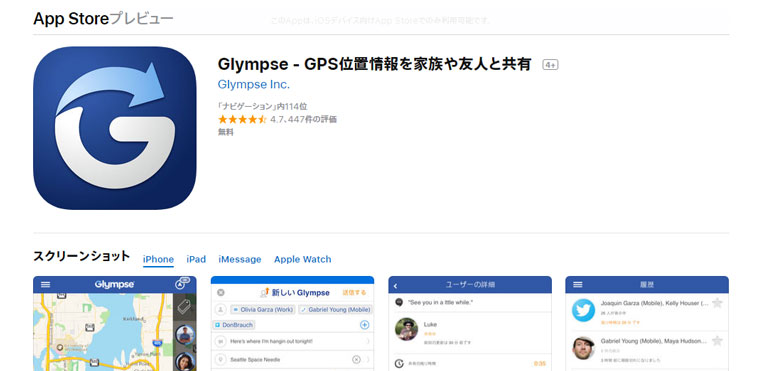Image resolution: width=761 pixels, height=371 pixels.
Task: Switch to the iMessage screenshots tab
Action: (x=240, y=259)
